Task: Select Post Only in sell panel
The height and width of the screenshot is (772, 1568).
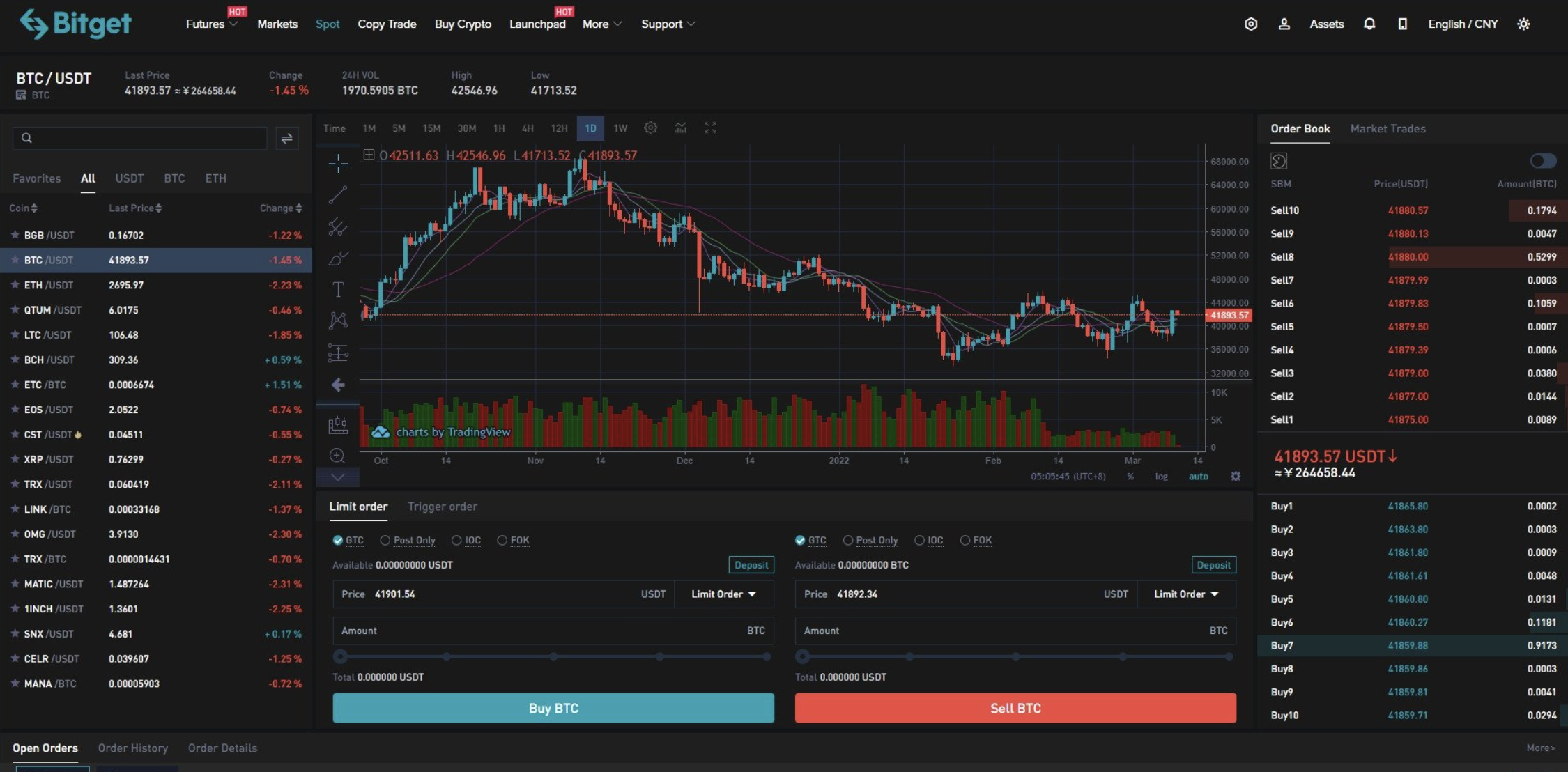Action: (x=870, y=540)
